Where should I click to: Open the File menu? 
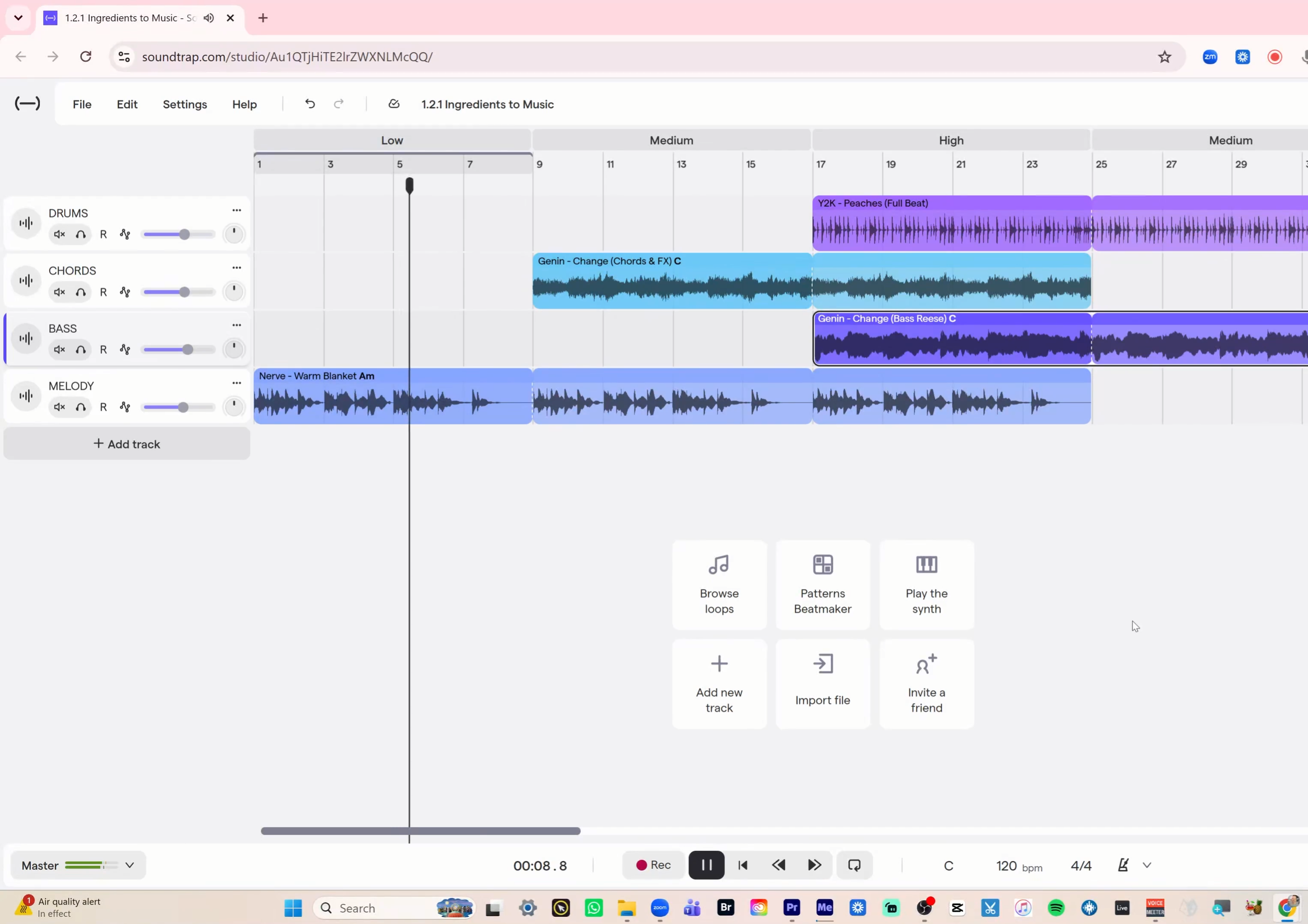(82, 104)
